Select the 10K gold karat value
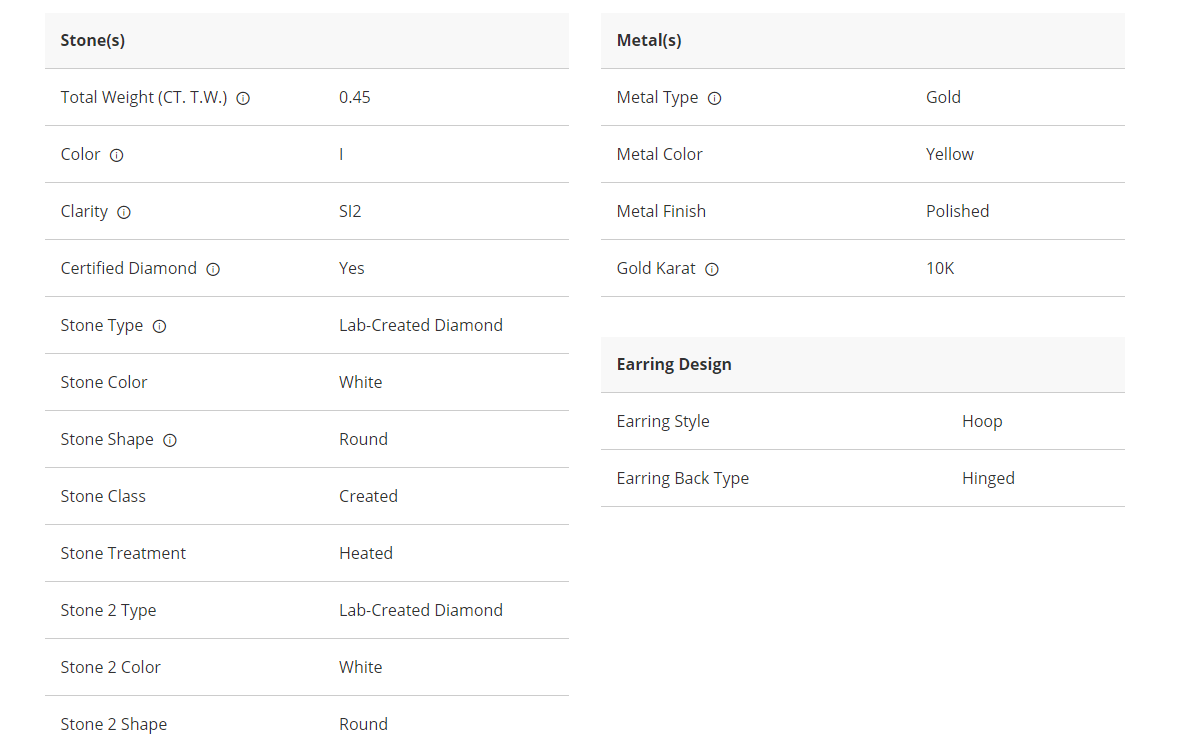Screen dimensions: 1184x750 click(940, 268)
